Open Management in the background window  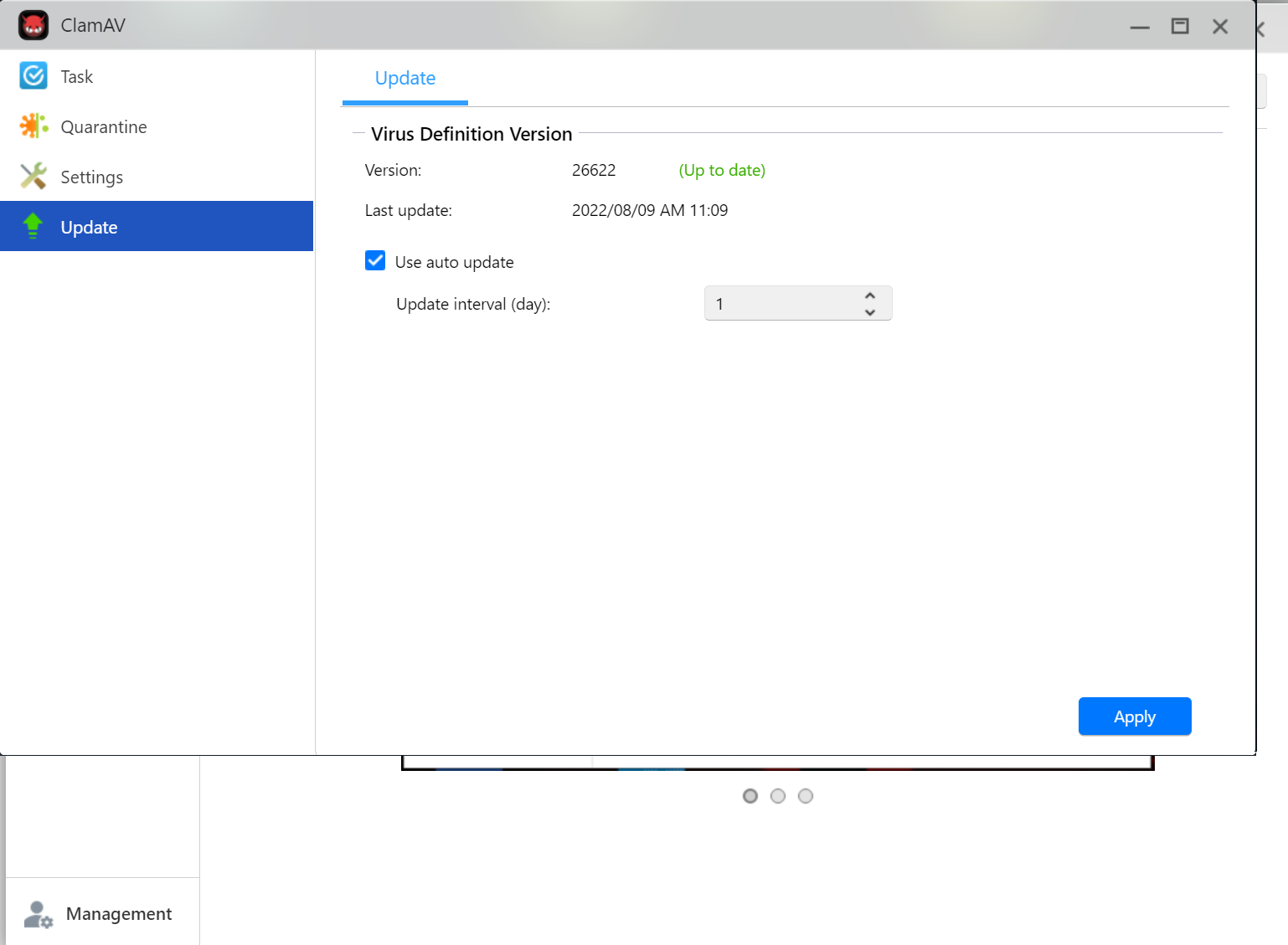click(x=102, y=914)
